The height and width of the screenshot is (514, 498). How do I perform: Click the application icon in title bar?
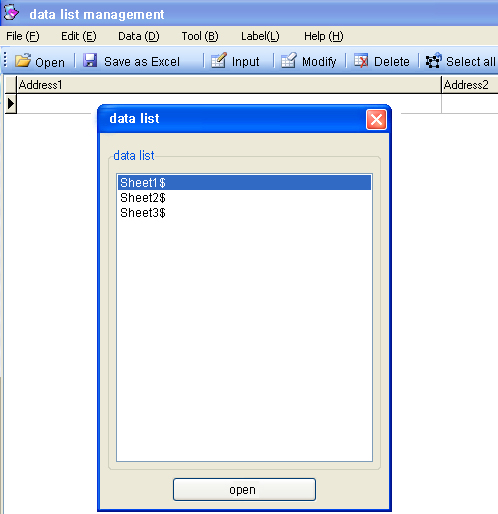coord(11,13)
